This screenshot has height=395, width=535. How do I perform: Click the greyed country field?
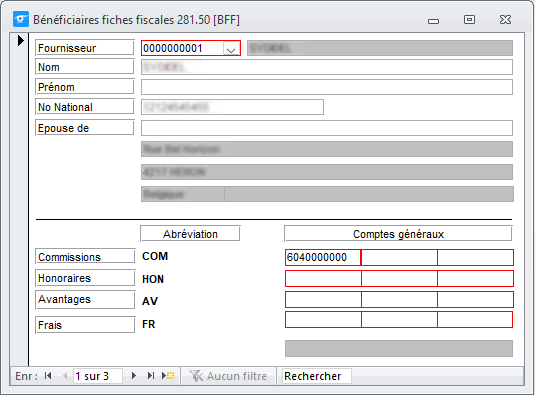click(183, 194)
